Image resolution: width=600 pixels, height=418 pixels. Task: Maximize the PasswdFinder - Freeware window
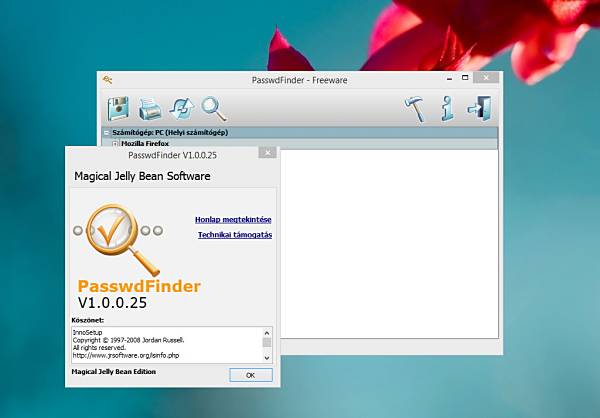465,78
